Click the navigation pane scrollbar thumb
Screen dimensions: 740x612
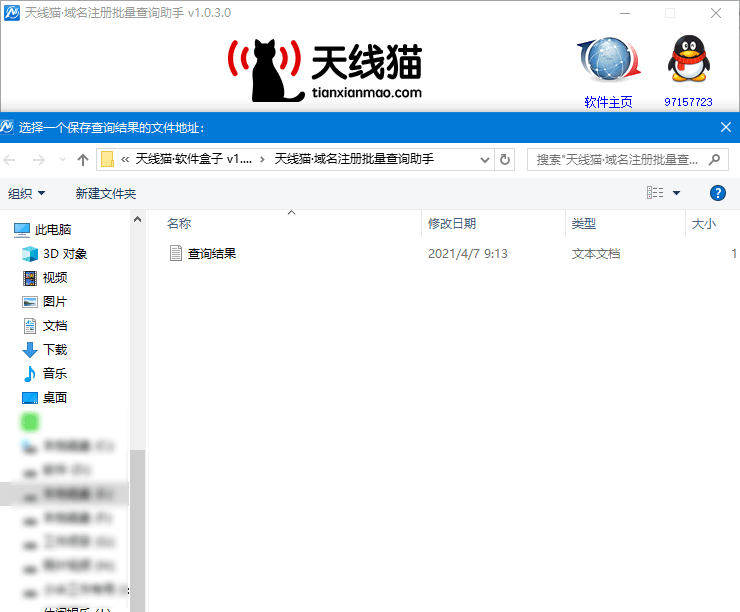click(137, 530)
